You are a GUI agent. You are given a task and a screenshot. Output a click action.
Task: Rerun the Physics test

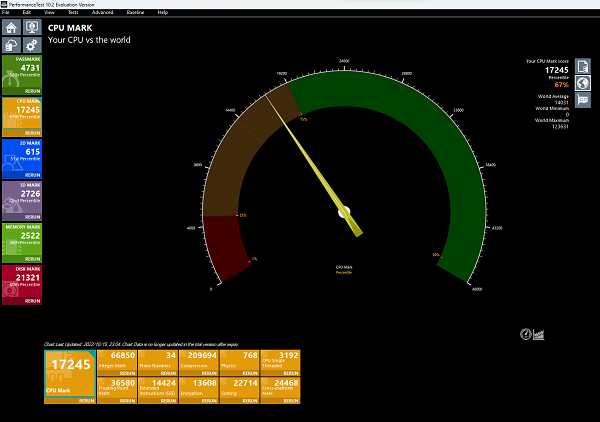tap(250, 373)
